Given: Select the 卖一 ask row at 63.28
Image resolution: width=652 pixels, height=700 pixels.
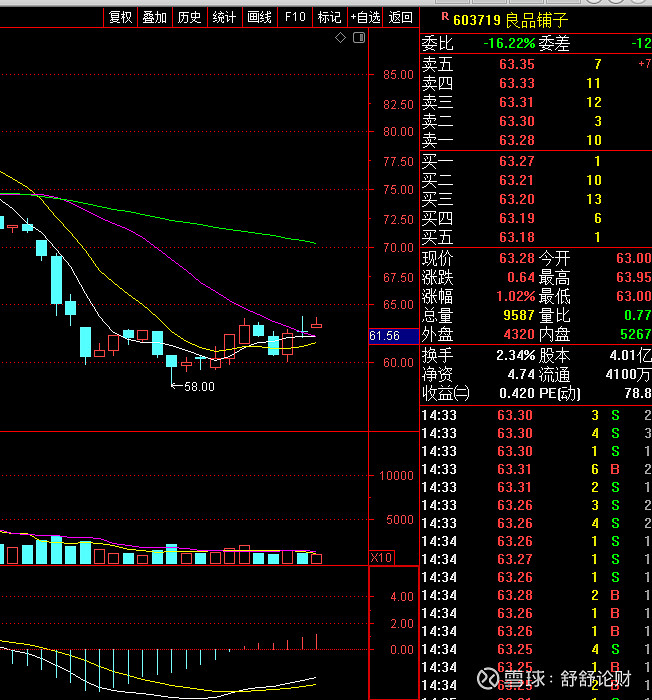Looking at the screenshot, I should pos(517,140).
